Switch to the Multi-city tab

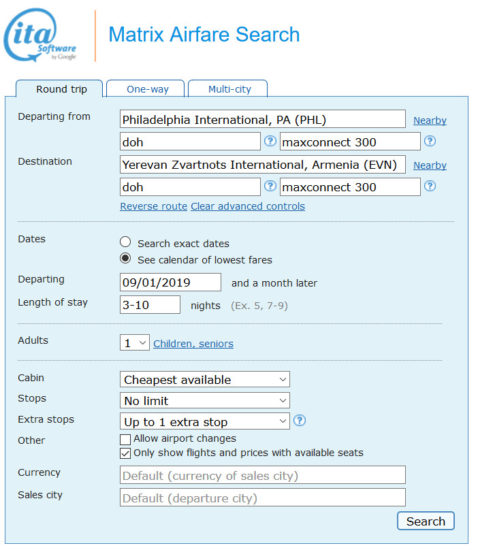click(x=228, y=89)
